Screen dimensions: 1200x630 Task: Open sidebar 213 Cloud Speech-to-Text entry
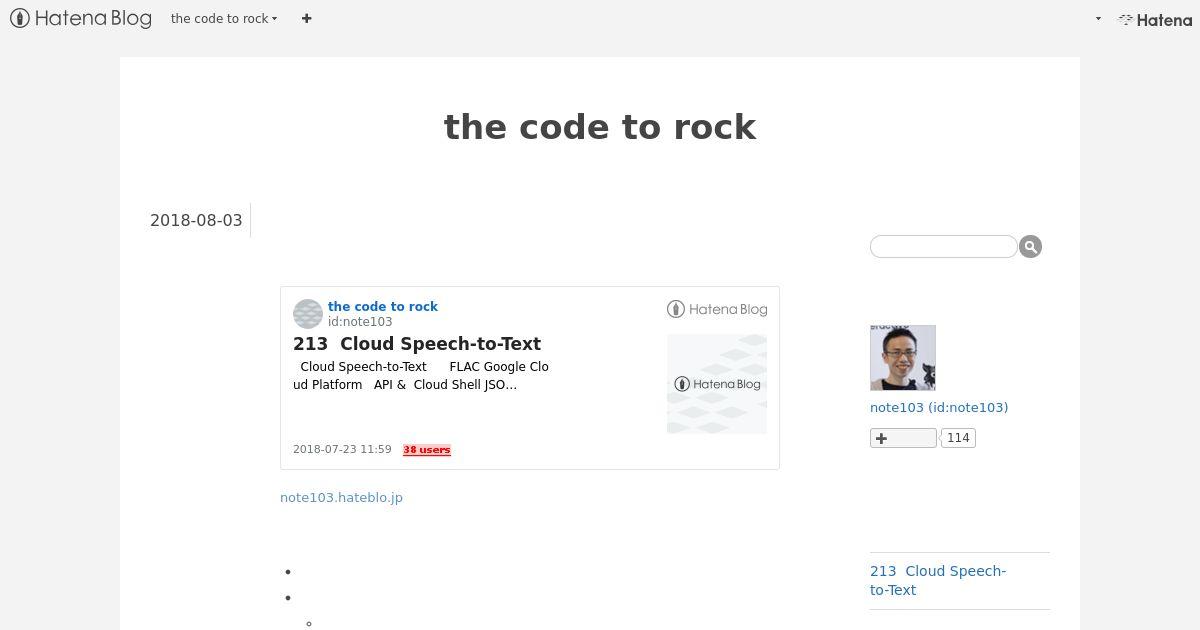click(938, 580)
